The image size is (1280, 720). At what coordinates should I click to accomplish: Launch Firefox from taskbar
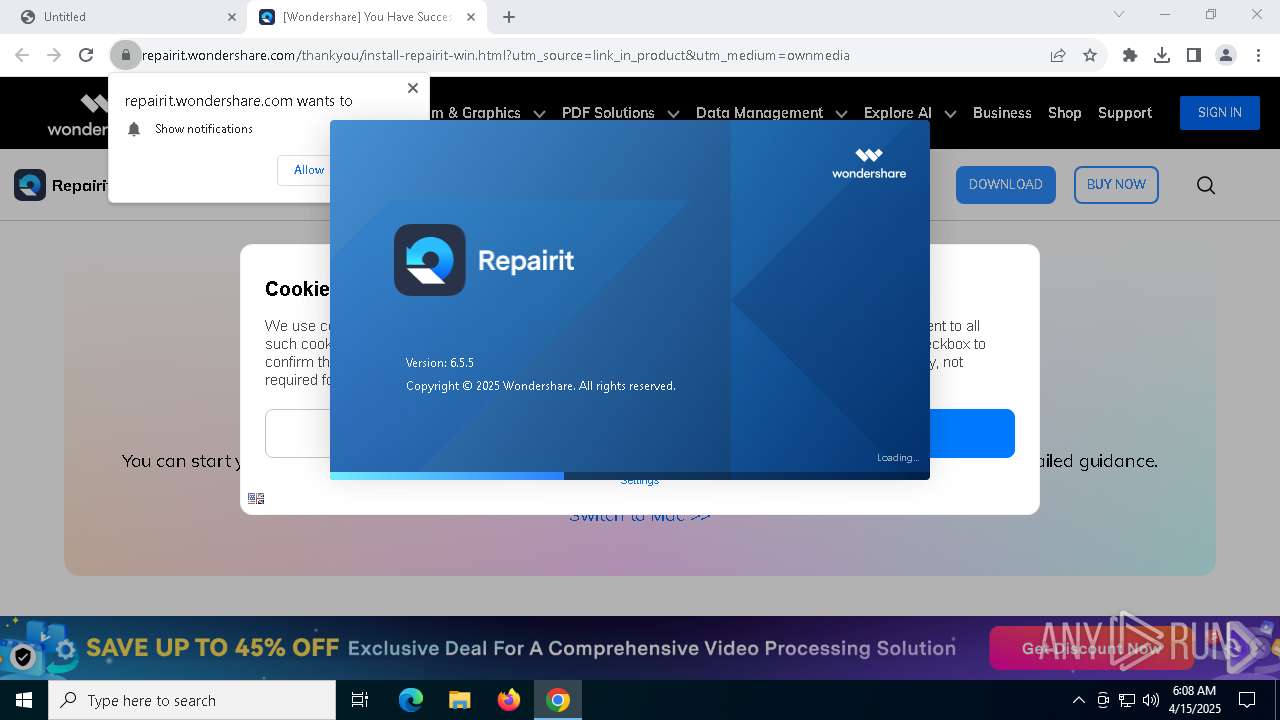coord(509,700)
